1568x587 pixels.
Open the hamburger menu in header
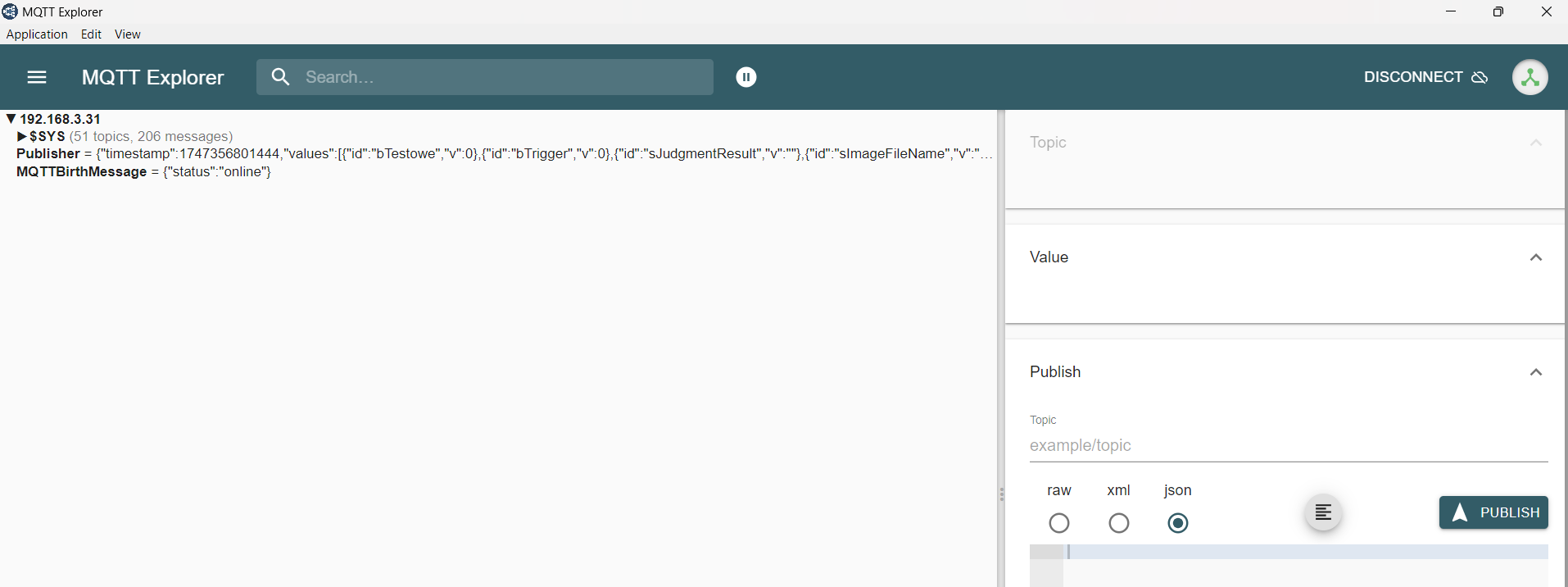tap(37, 77)
